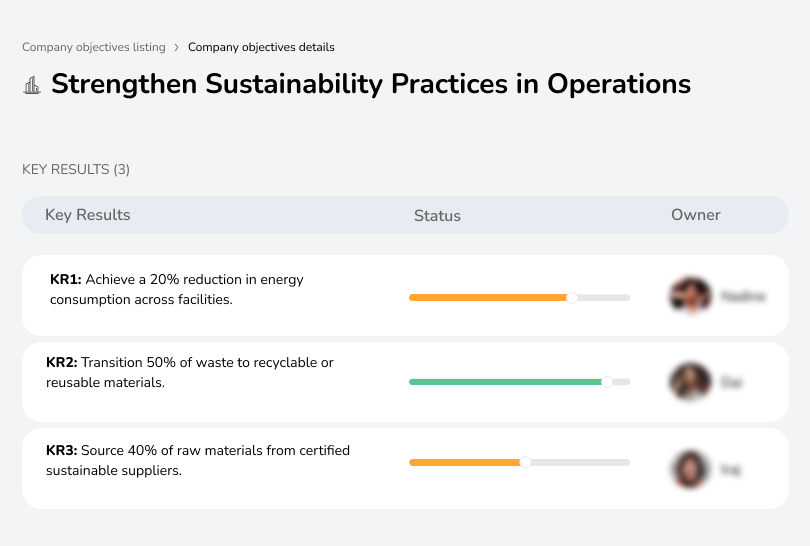Select Company objectives details breadcrumb
This screenshot has height=546, width=810.
261,47
